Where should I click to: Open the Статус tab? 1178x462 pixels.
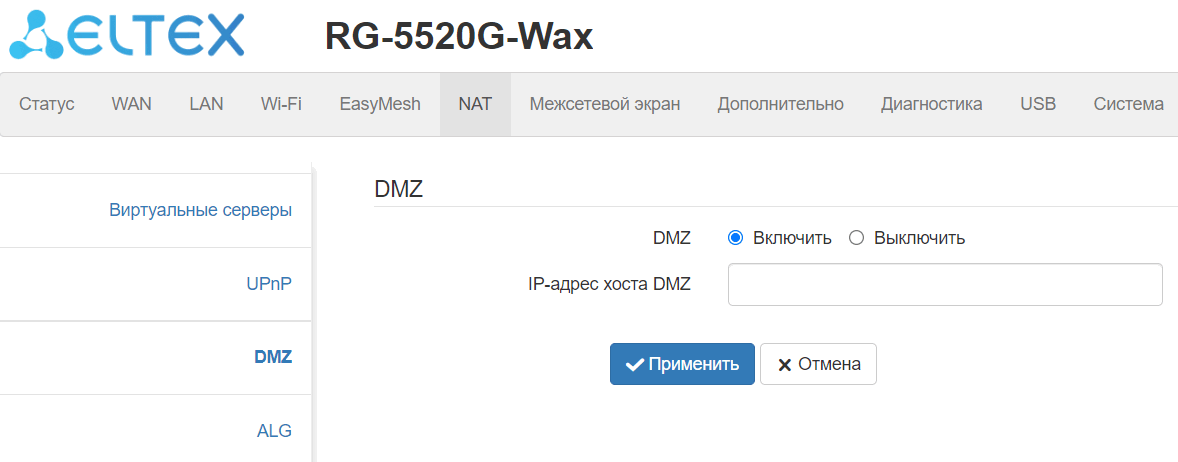coord(47,104)
